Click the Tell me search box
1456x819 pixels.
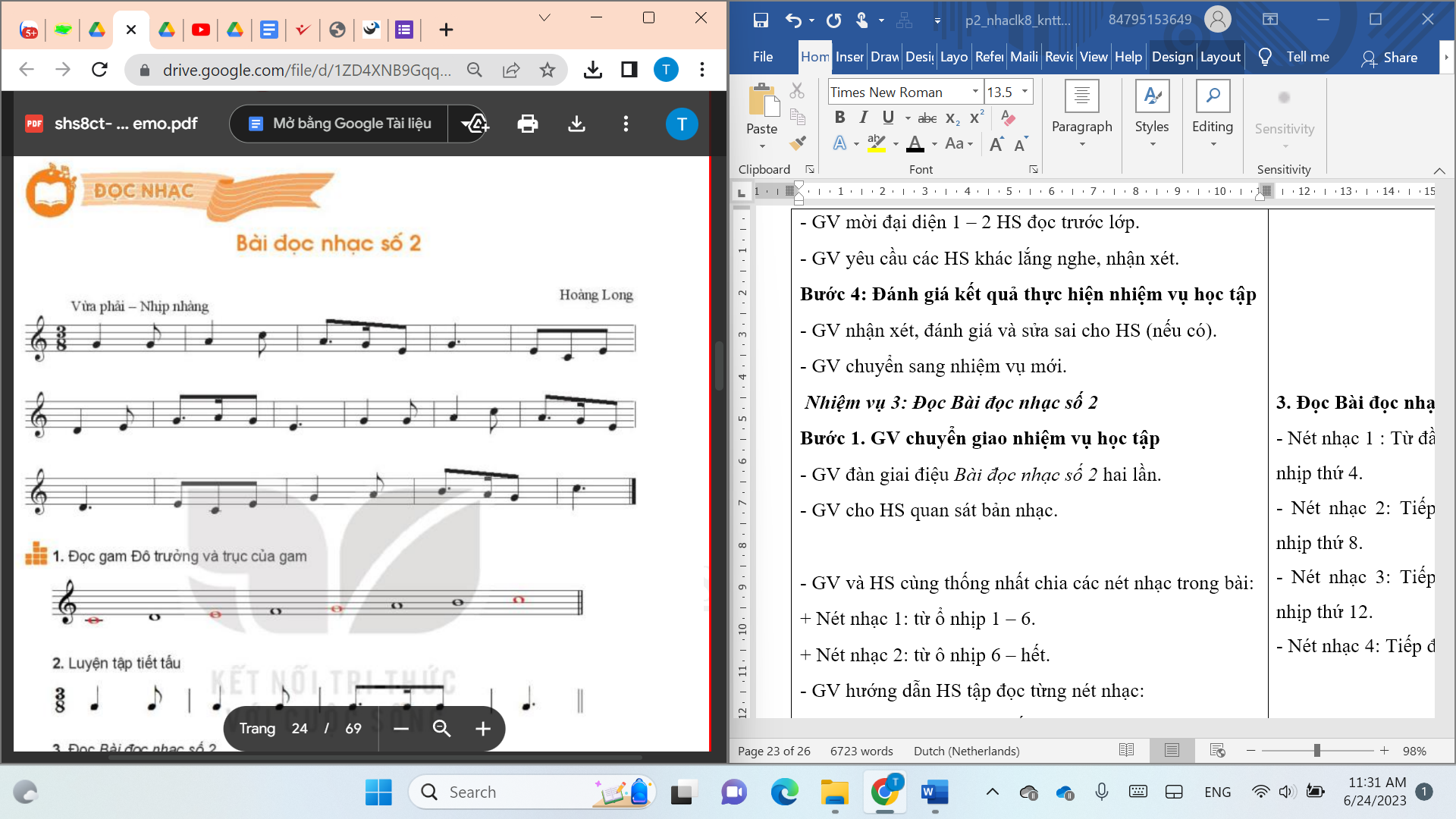coord(1294,57)
